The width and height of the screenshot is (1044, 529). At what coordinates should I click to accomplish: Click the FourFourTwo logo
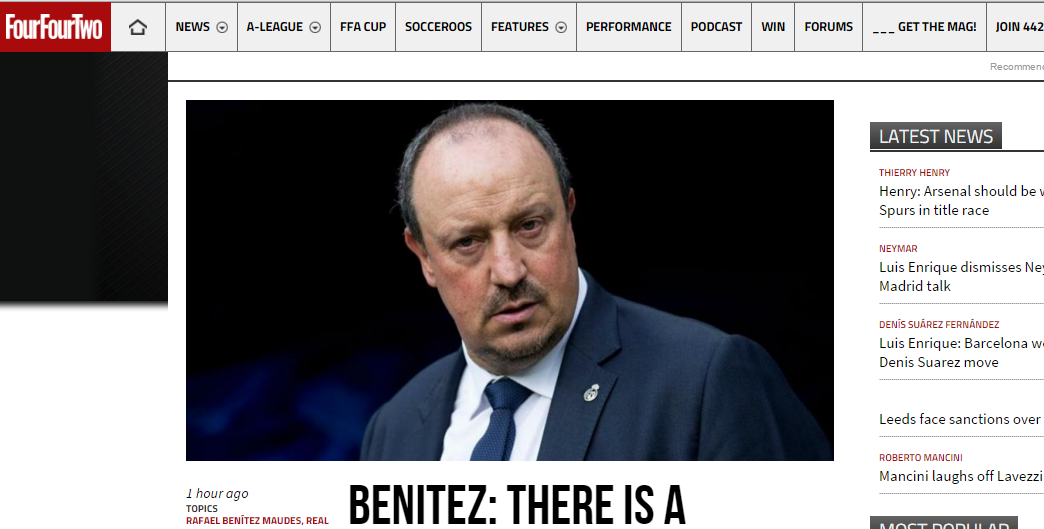(x=55, y=27)
